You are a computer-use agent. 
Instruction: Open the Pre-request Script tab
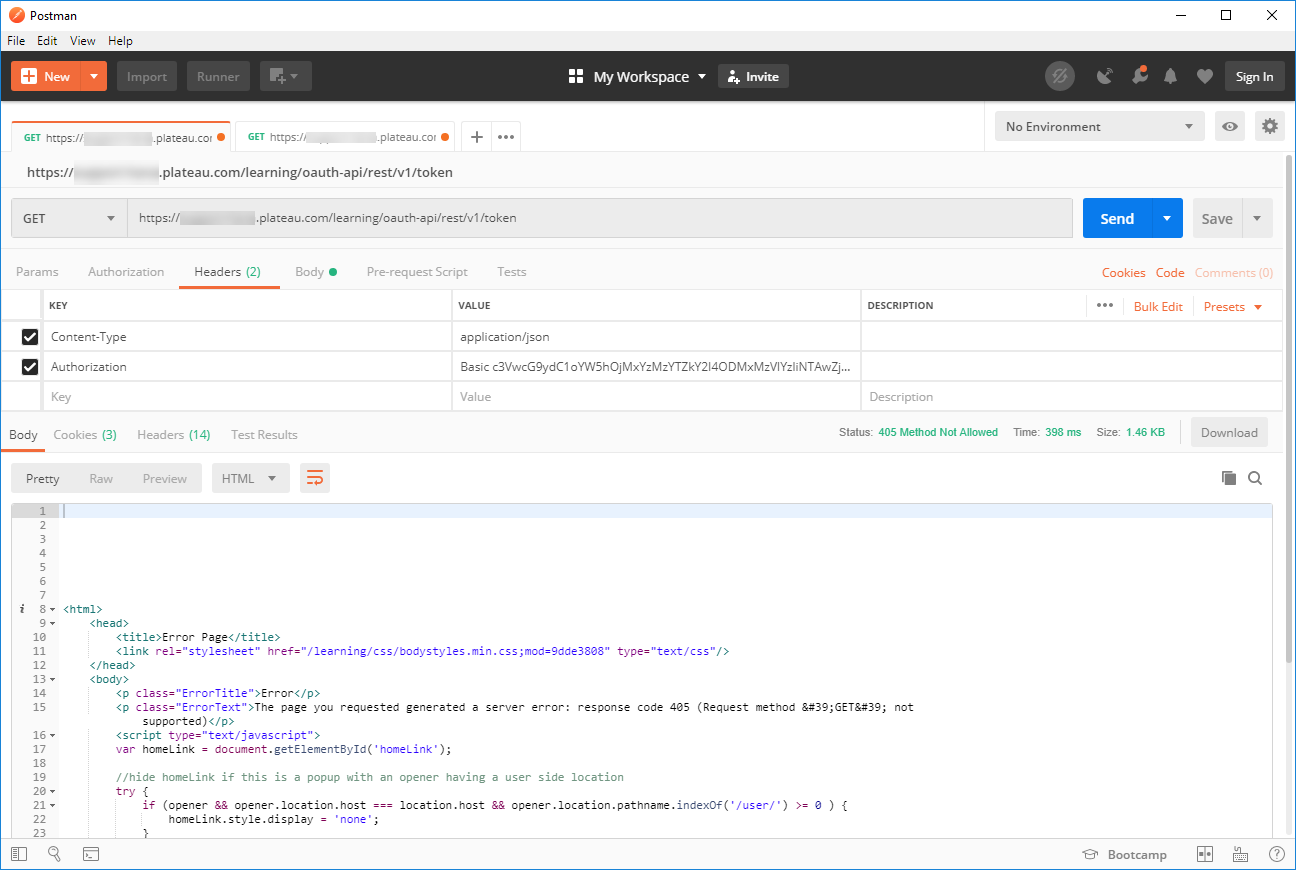(x=417, y=272)
